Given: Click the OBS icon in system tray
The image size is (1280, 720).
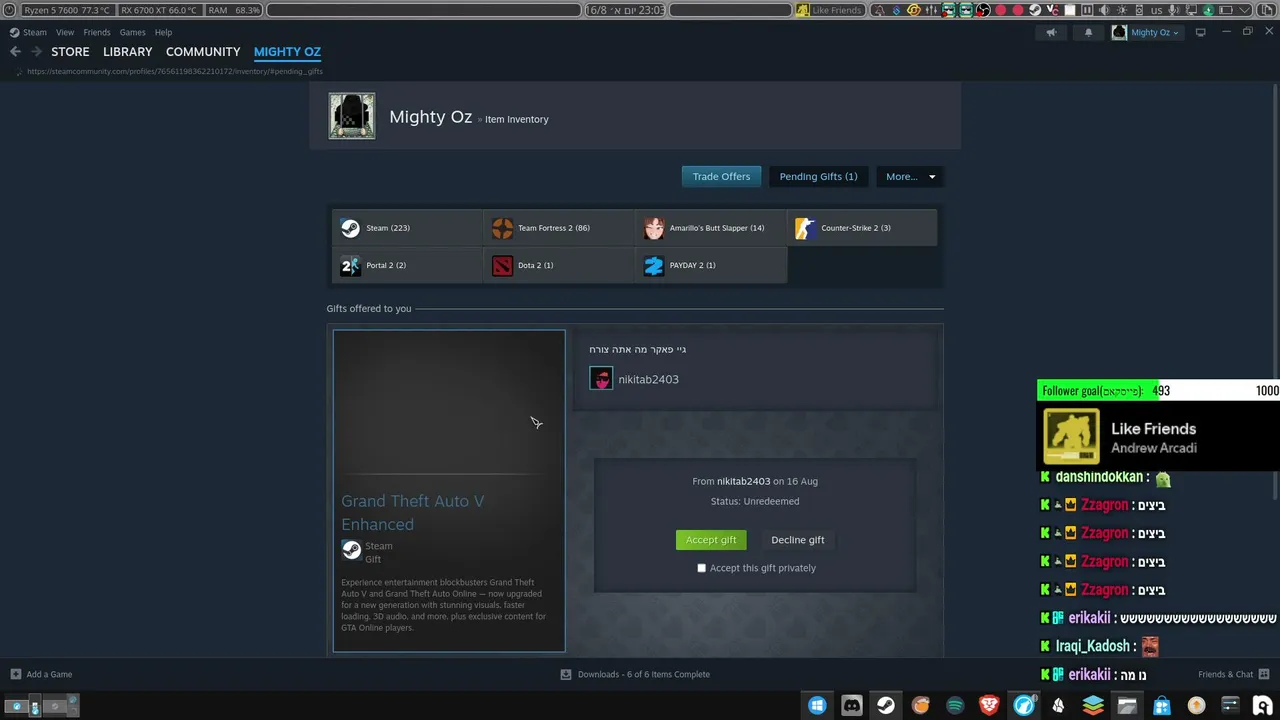Looking at the screenshot, I should [983, 10].
